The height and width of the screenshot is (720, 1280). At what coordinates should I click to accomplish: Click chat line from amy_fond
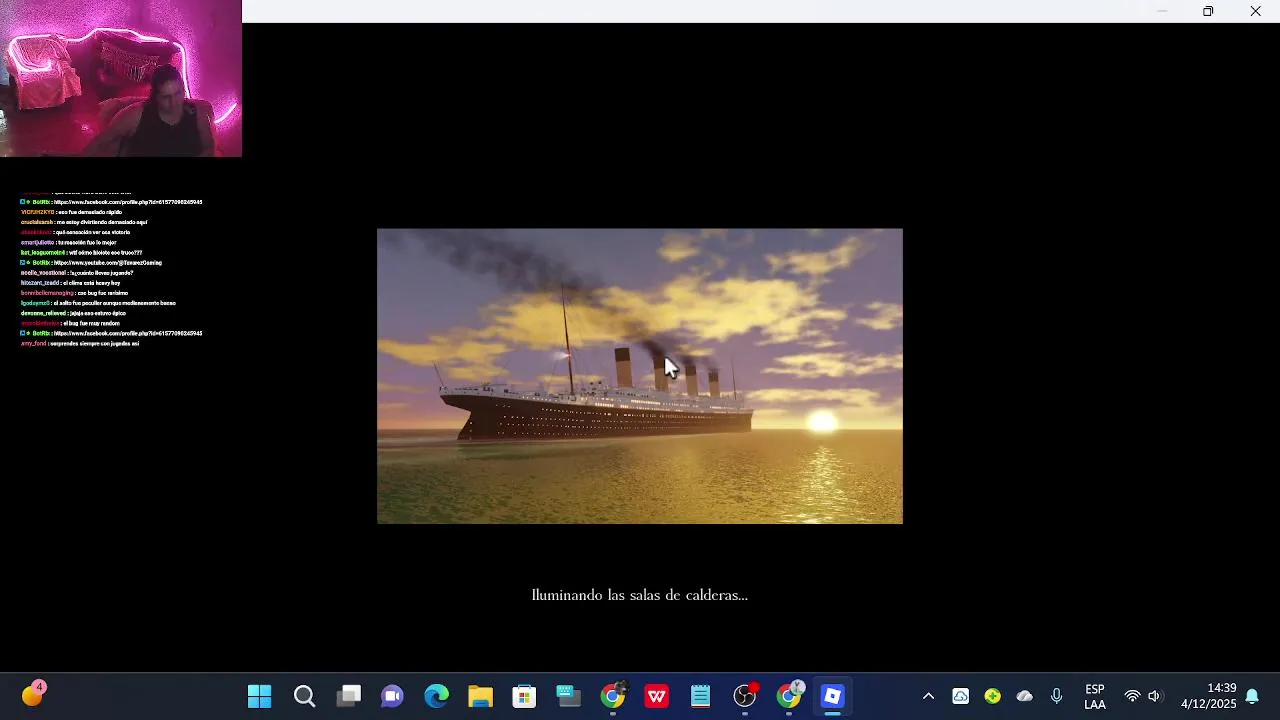coord(80,343)
